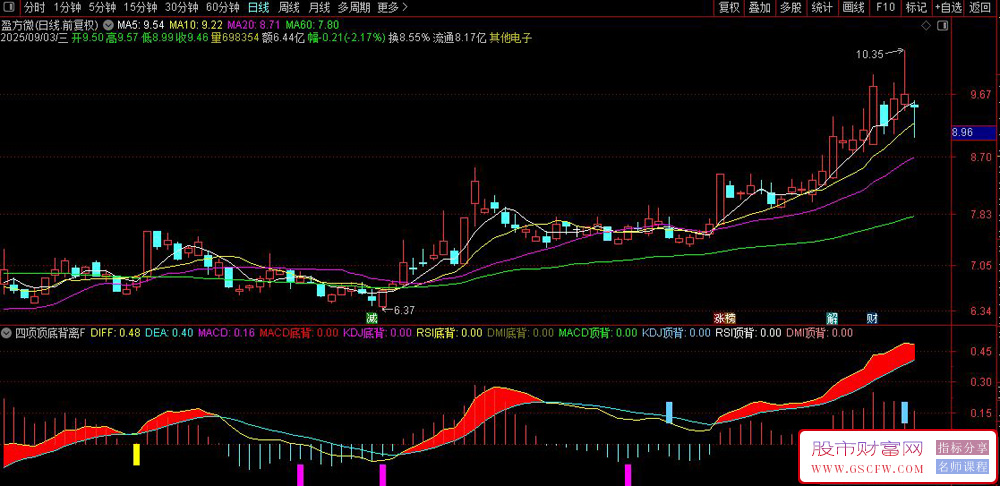Click the diamond icon above chart
Viewport: 1000px width, 486px height.
[926, 26]
